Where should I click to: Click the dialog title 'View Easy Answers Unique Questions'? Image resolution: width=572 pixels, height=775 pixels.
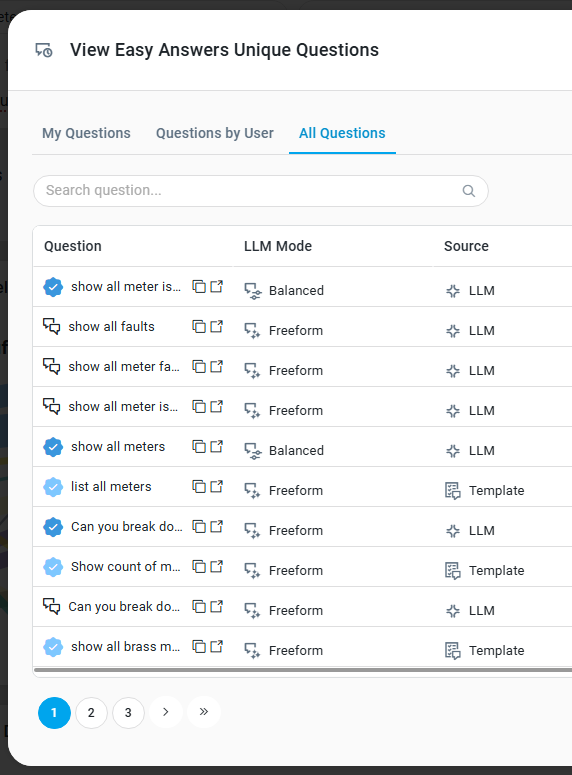tap(224, 50)
